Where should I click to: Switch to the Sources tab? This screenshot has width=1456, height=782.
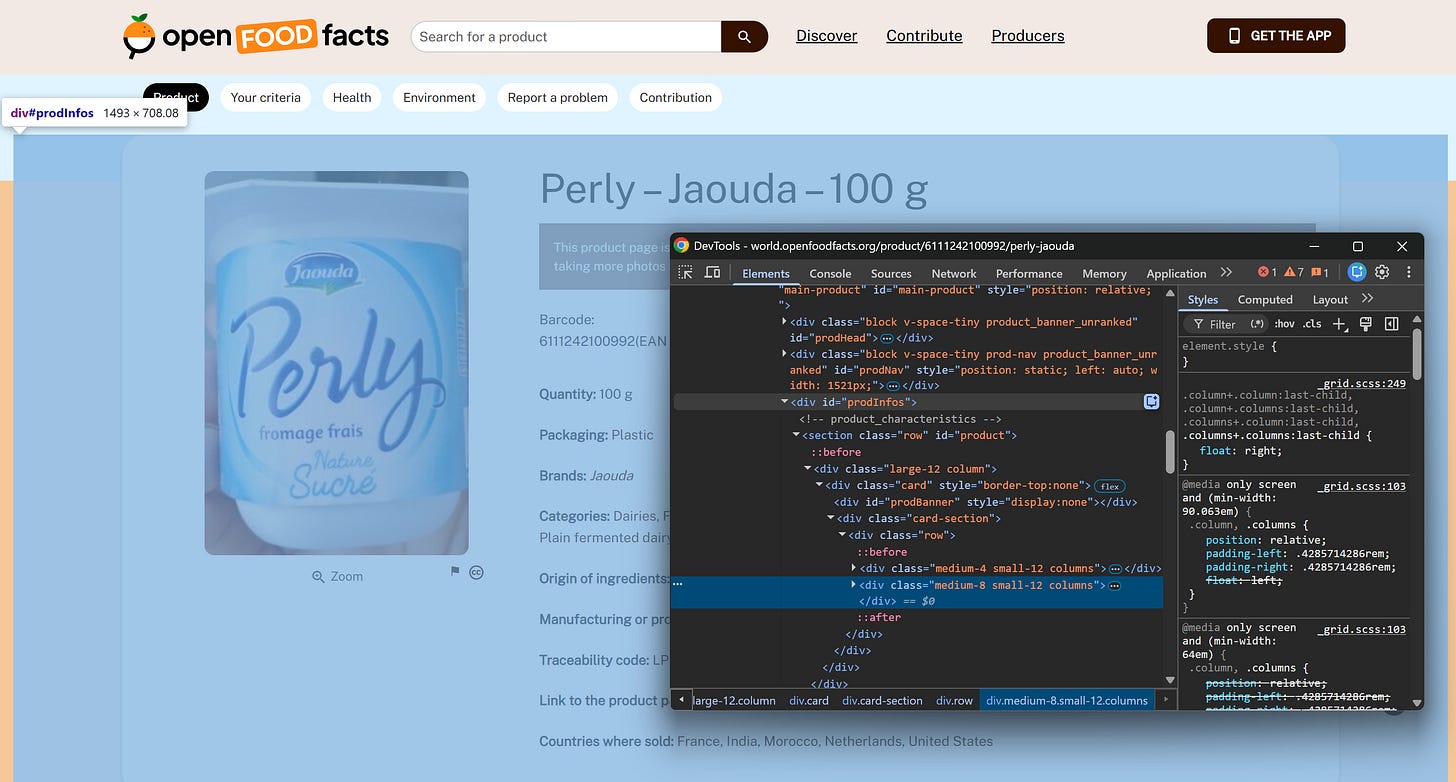point(891,273)
